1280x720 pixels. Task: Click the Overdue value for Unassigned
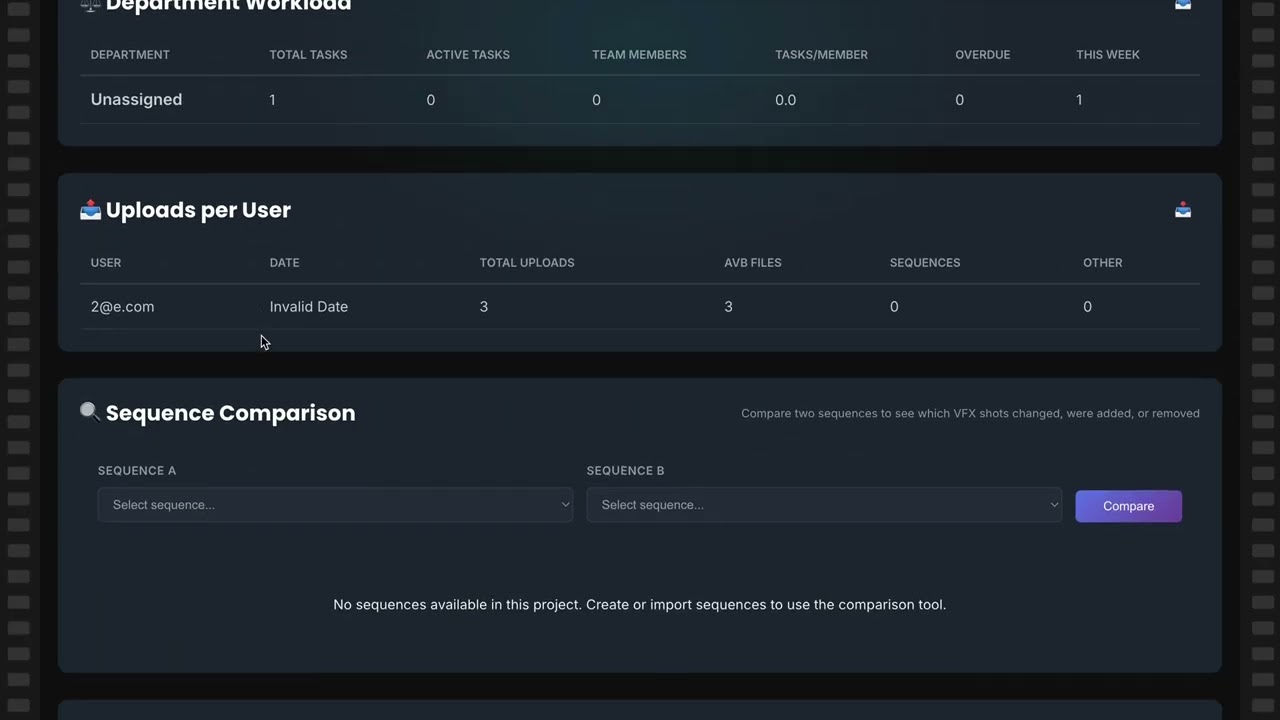[960, 100]
